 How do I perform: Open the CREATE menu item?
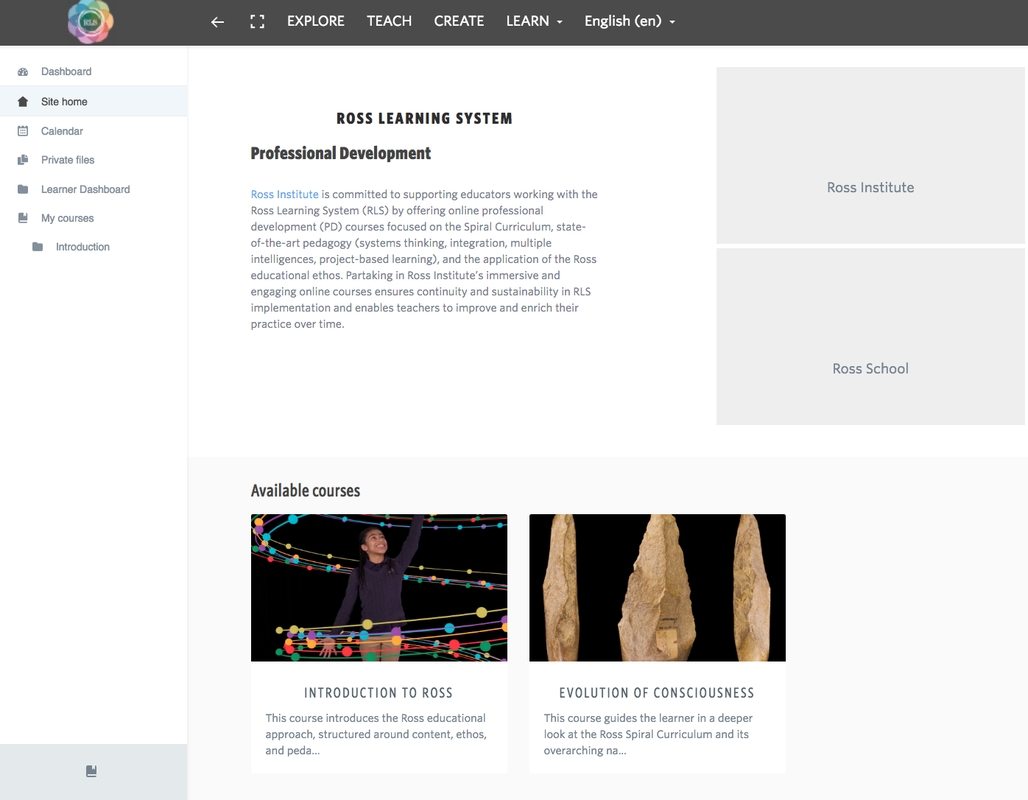pyautogui.click(x=459, y=22)
